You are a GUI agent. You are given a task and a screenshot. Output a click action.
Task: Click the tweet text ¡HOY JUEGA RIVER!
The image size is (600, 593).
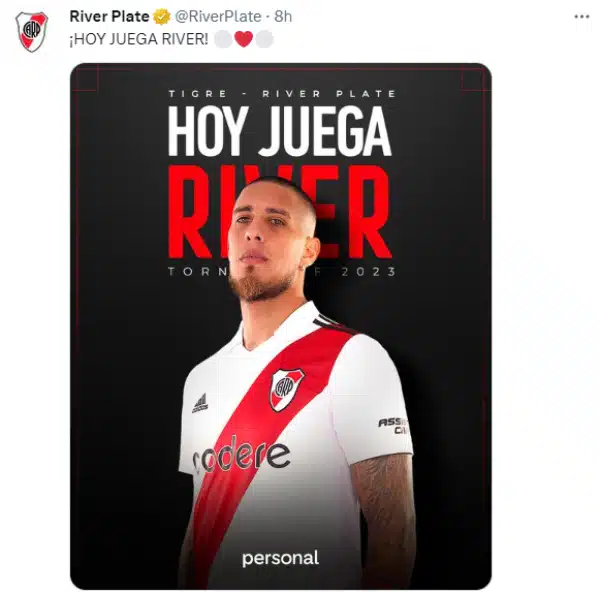tap(139, 39)
